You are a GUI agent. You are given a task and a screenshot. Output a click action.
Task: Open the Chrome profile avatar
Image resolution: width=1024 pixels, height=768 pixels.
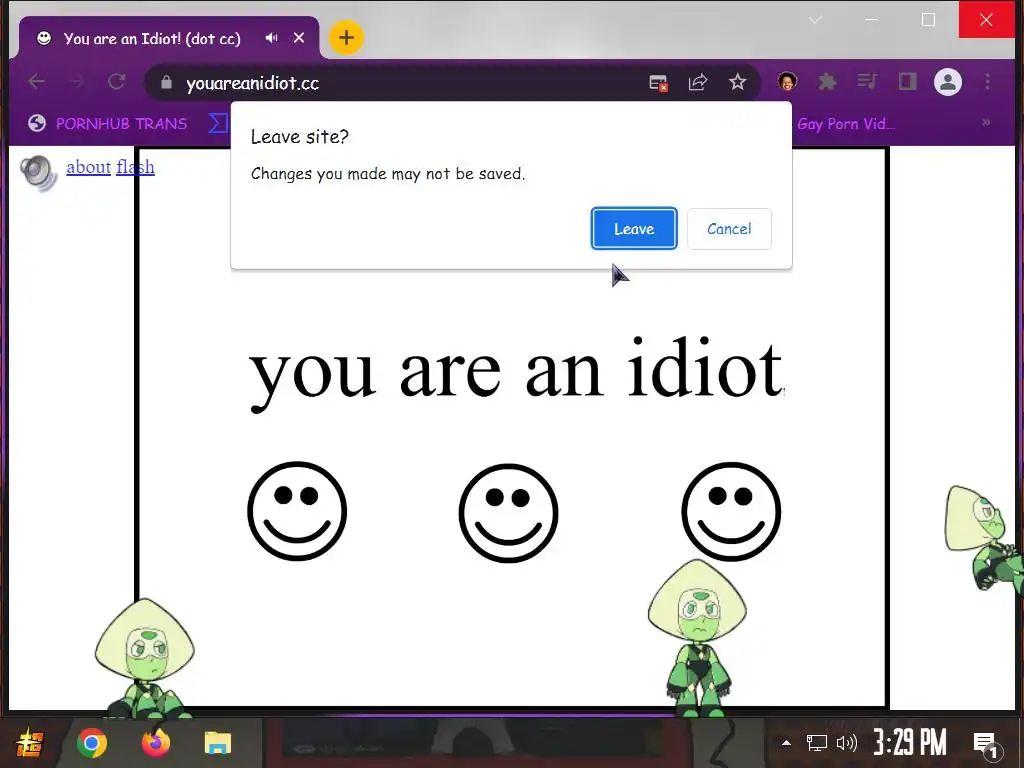point(948,82)
